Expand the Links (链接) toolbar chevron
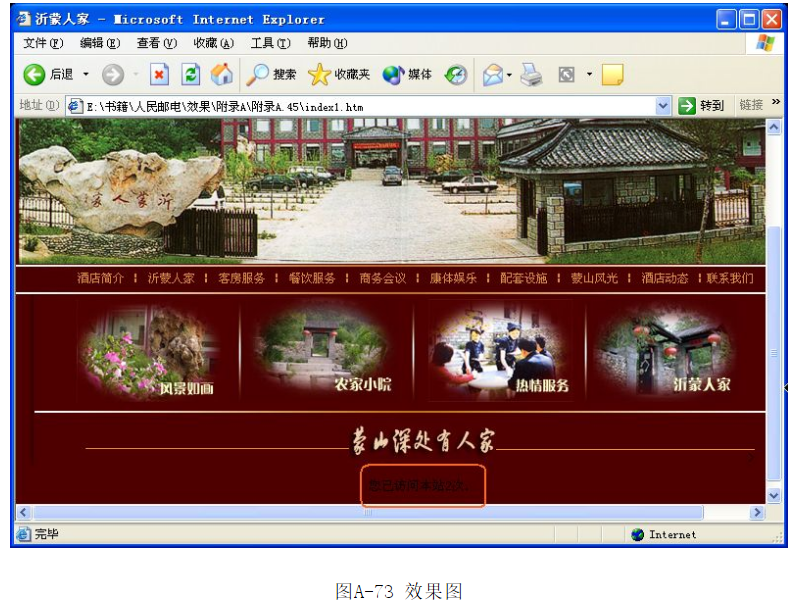 coord(776,104)
